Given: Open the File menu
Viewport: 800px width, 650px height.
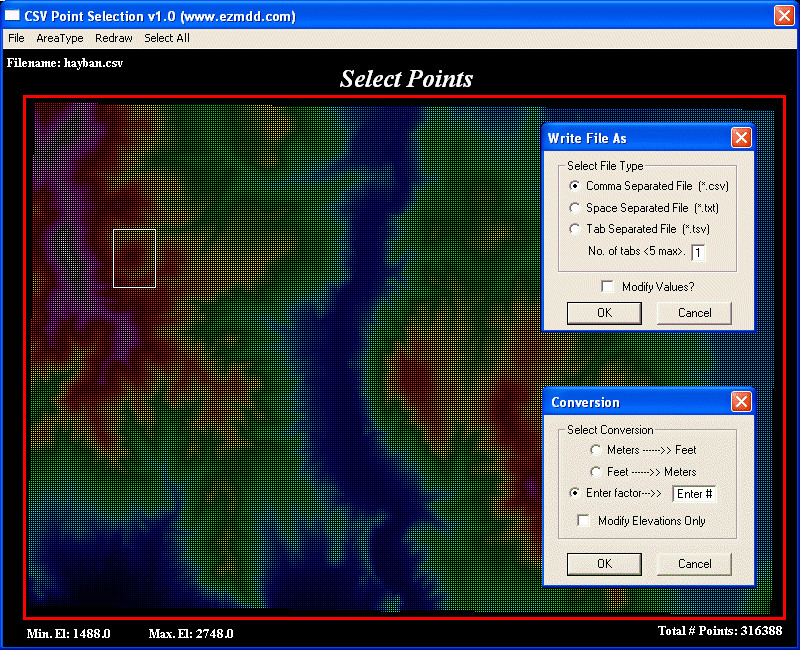Looking at the screenshot, I should coord(16,38).
